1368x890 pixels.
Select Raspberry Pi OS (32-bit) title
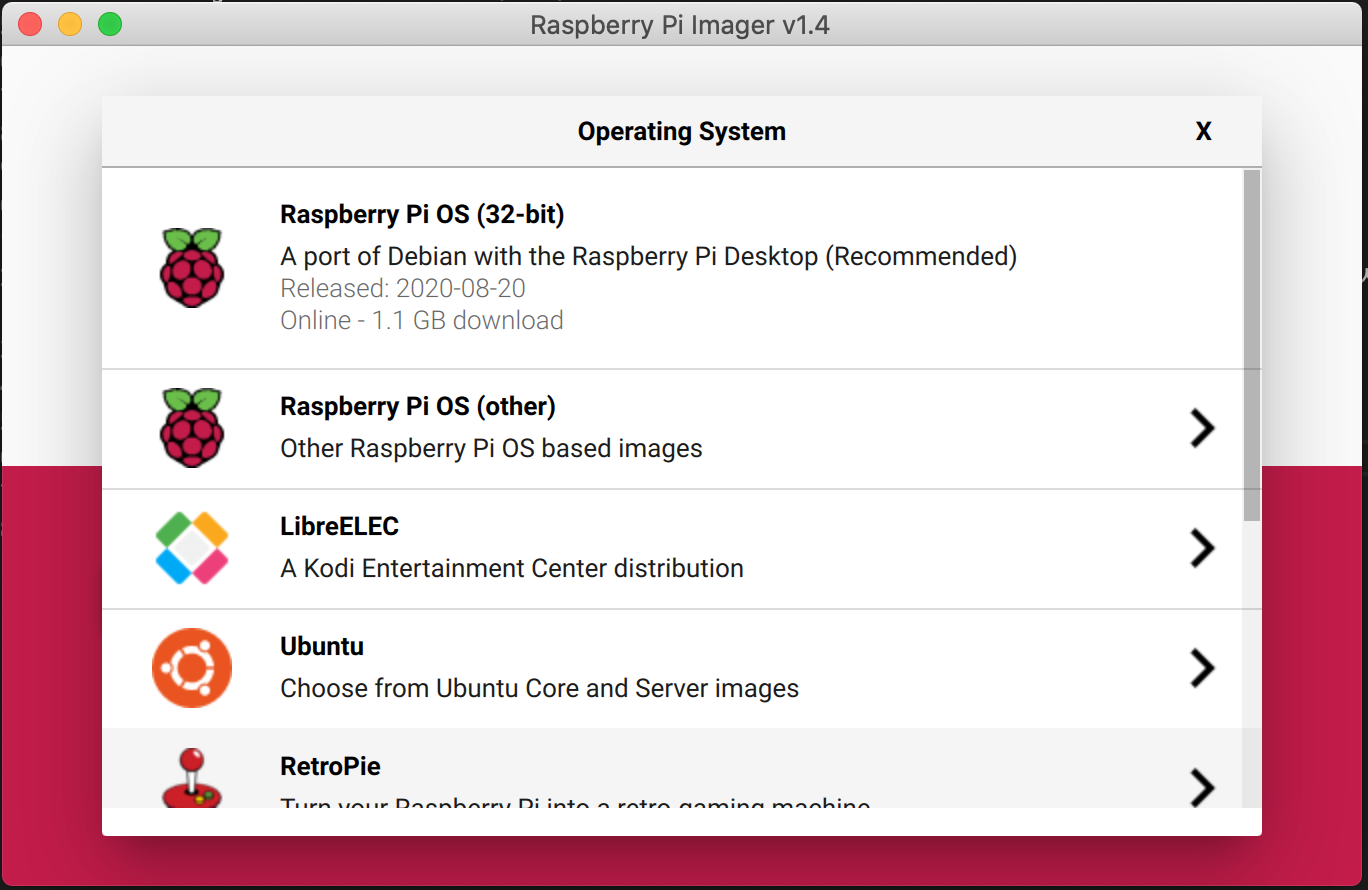point(422,215)
